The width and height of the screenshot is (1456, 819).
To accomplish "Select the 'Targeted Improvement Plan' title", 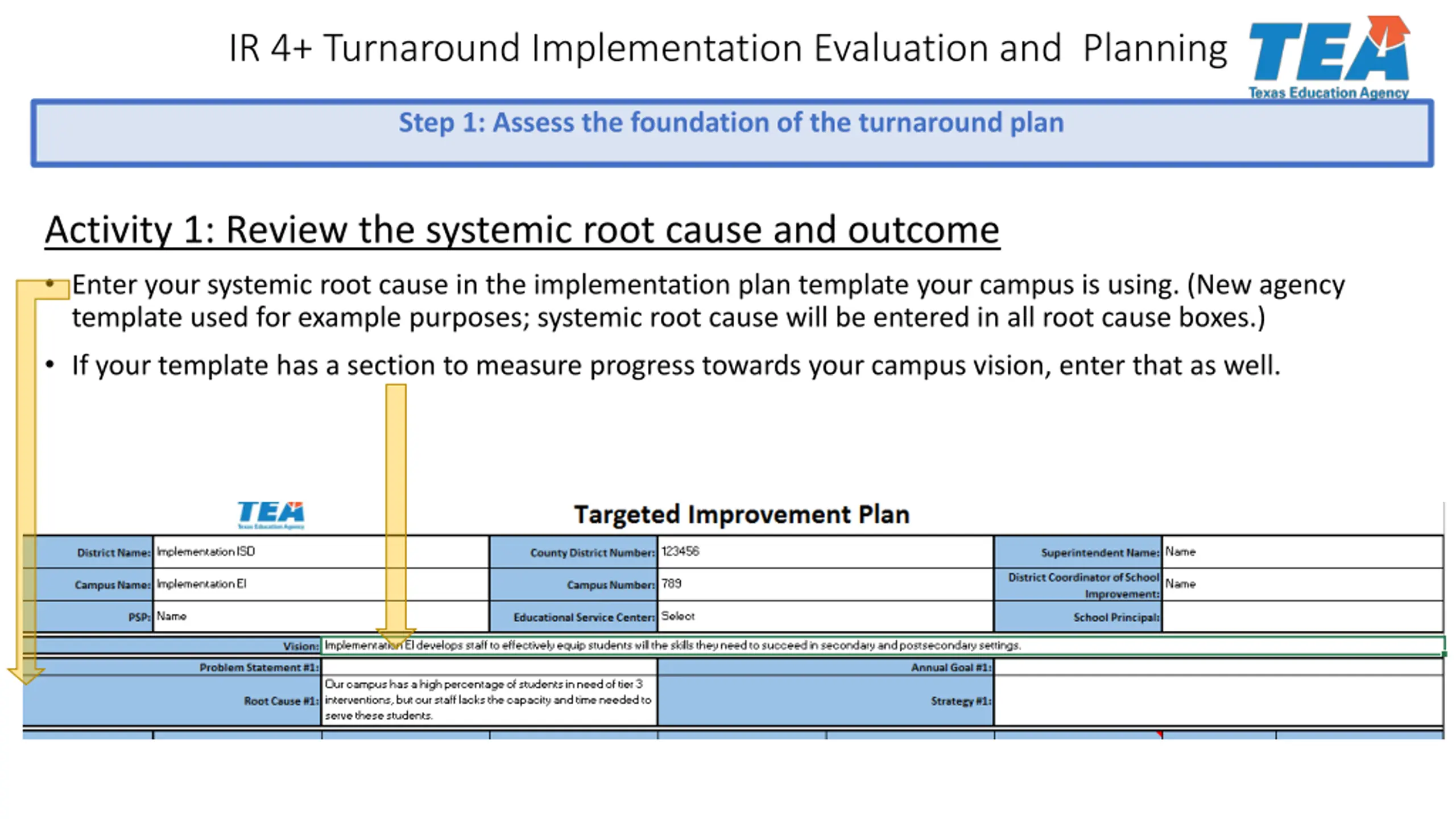I will coord(742,515).
